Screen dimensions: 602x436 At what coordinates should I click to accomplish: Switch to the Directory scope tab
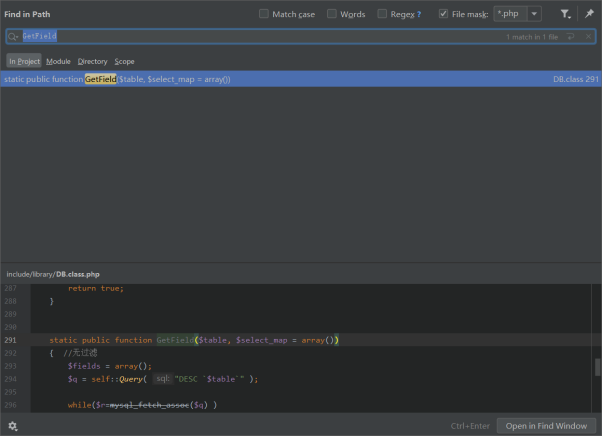[x=93, y=61]
